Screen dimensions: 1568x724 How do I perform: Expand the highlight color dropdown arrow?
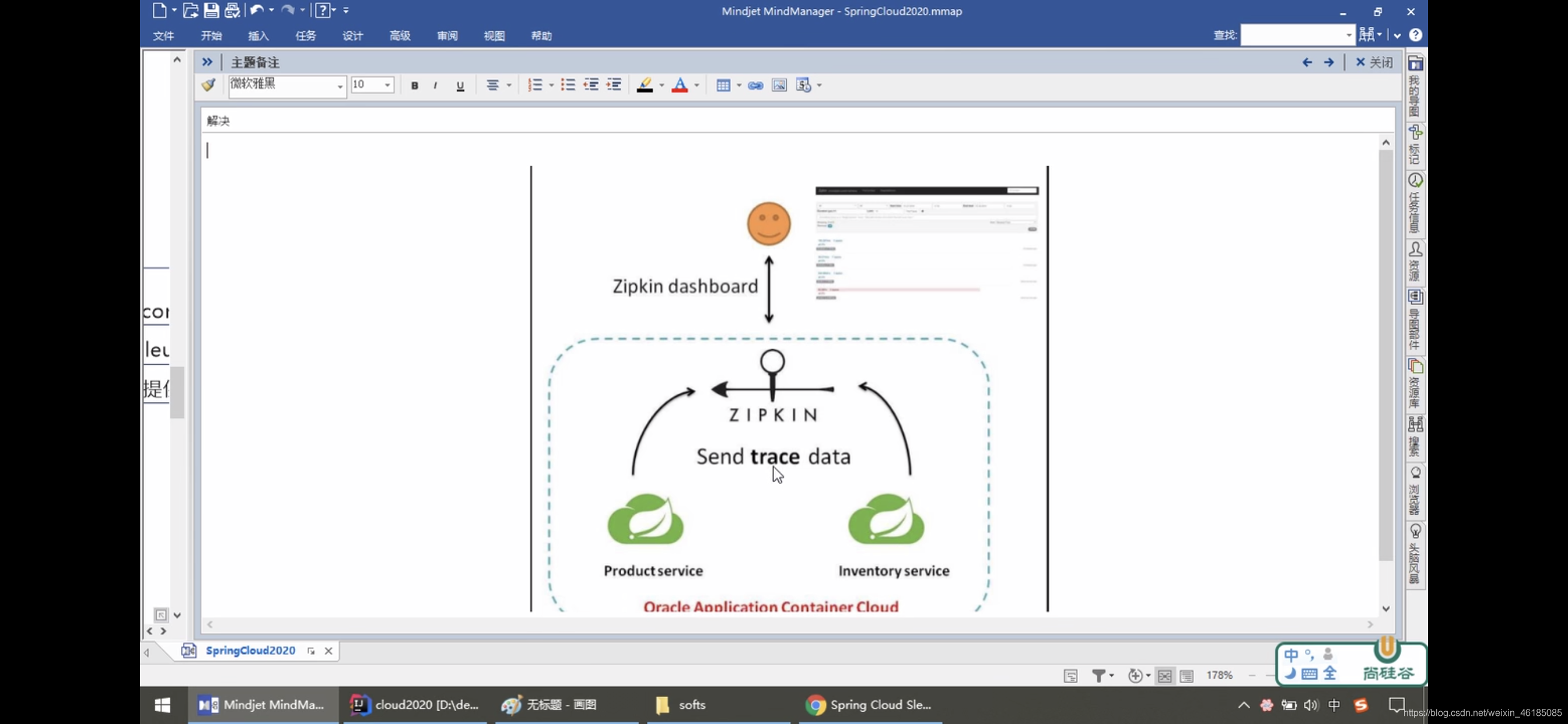tap(661, 85)
